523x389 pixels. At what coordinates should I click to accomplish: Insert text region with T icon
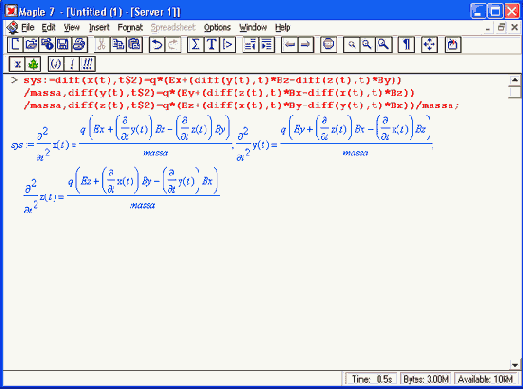211,44
